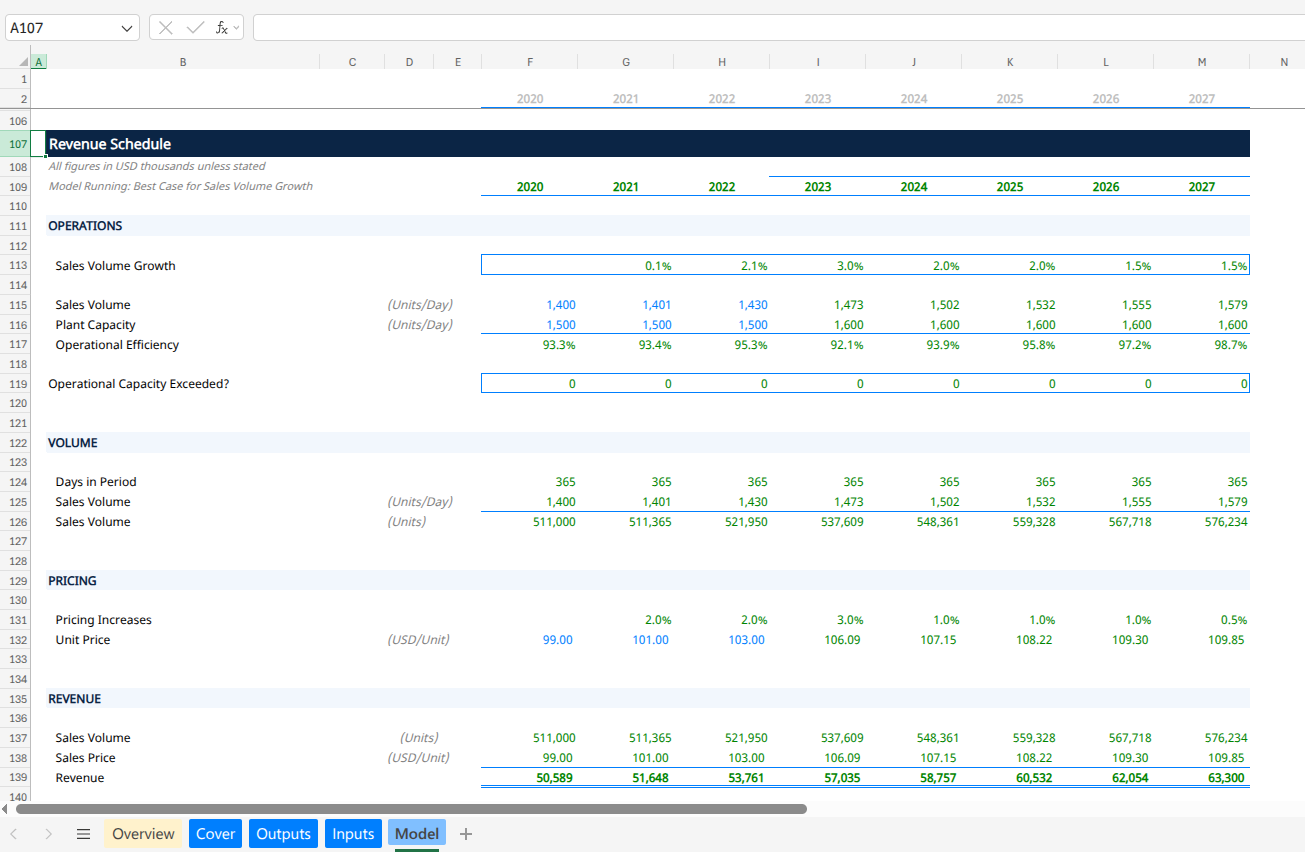This screenshot has height=852, width=1305.
Task: Click the confirm formula checkmark icon
Action: pos(196,28)
